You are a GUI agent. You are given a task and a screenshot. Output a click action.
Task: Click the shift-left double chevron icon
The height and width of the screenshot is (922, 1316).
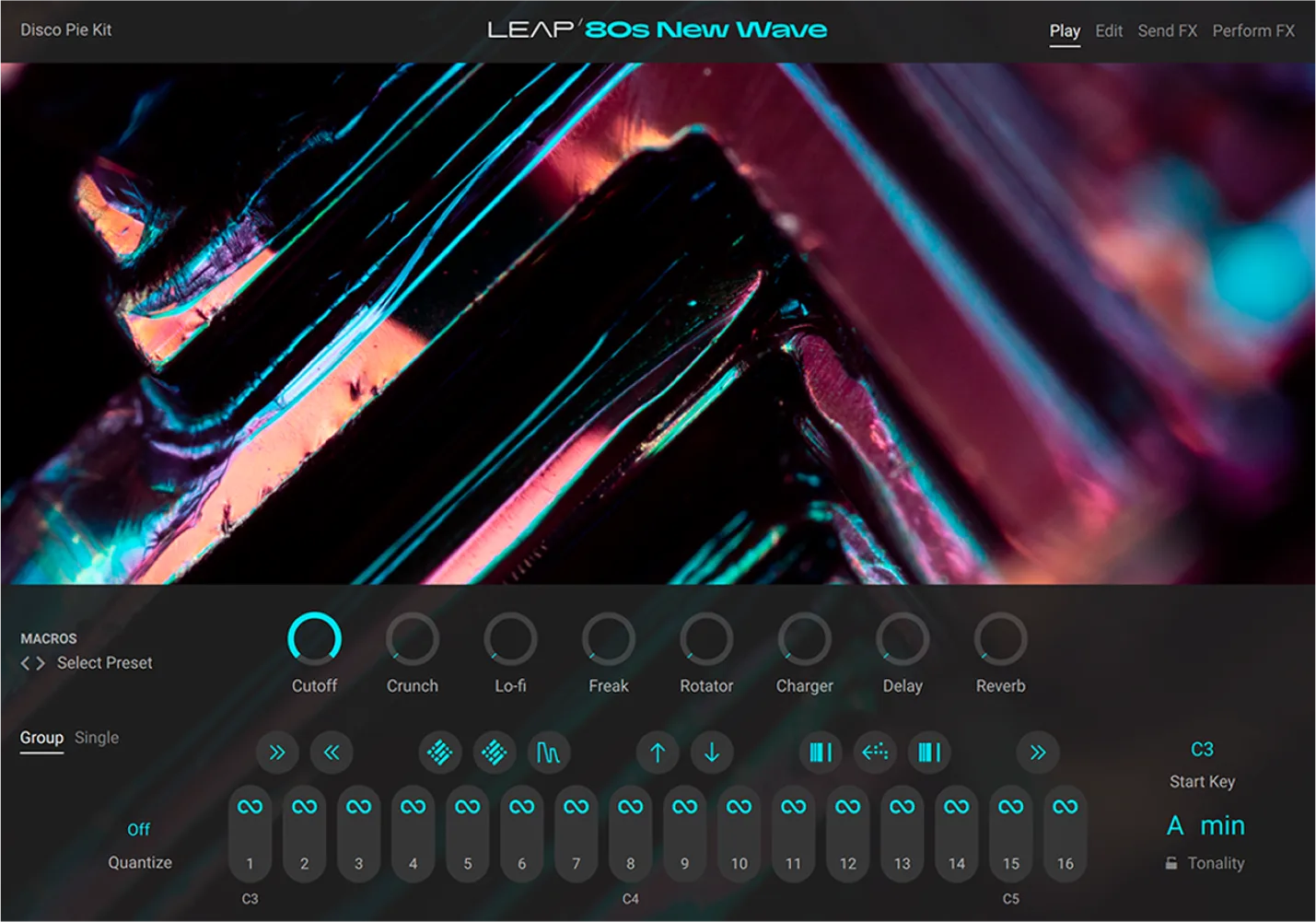tap(332, 753)
